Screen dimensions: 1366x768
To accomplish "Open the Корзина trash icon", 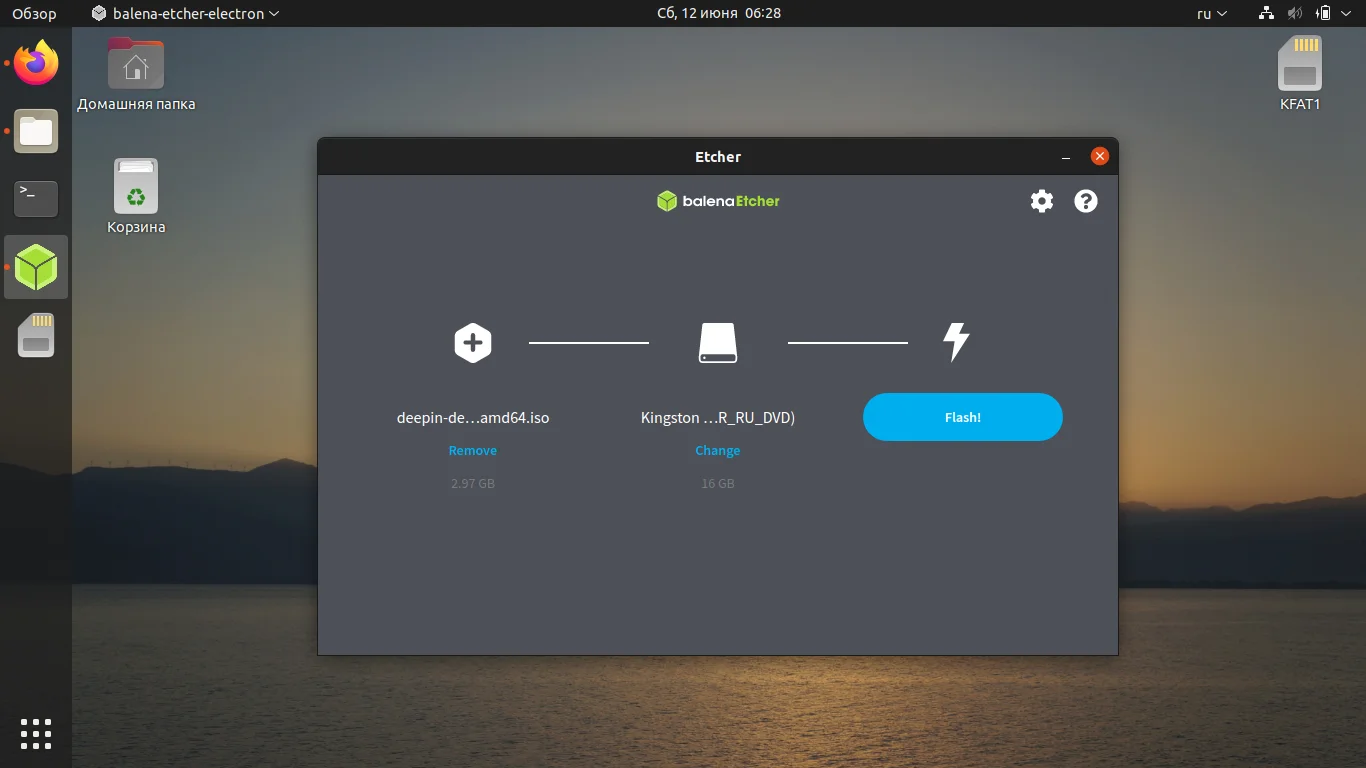I will [x=136, y=197].
